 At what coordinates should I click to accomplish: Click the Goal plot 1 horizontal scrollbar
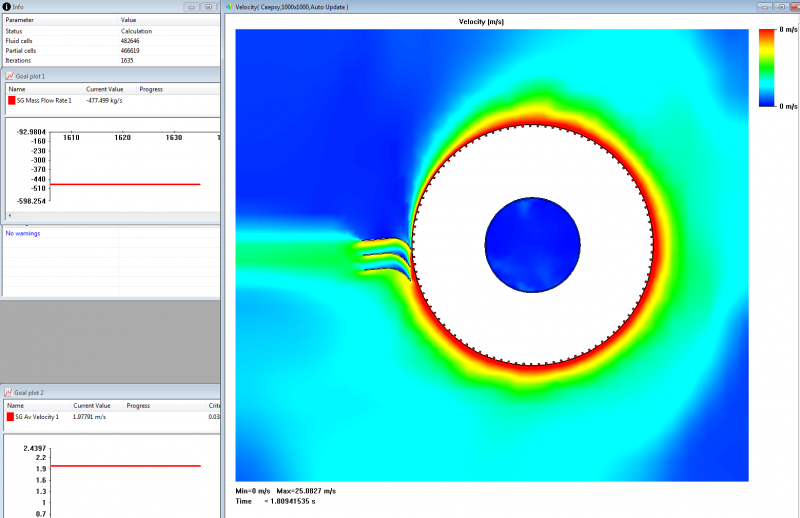point(113,215)
